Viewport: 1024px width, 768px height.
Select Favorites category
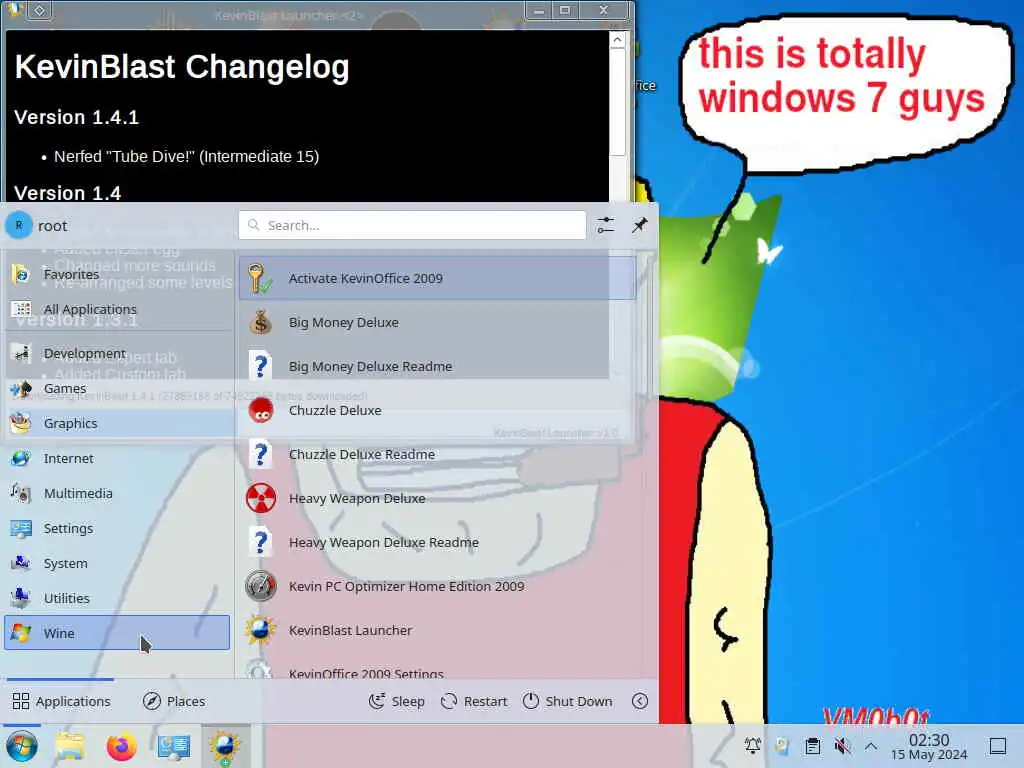click(118, 274)
